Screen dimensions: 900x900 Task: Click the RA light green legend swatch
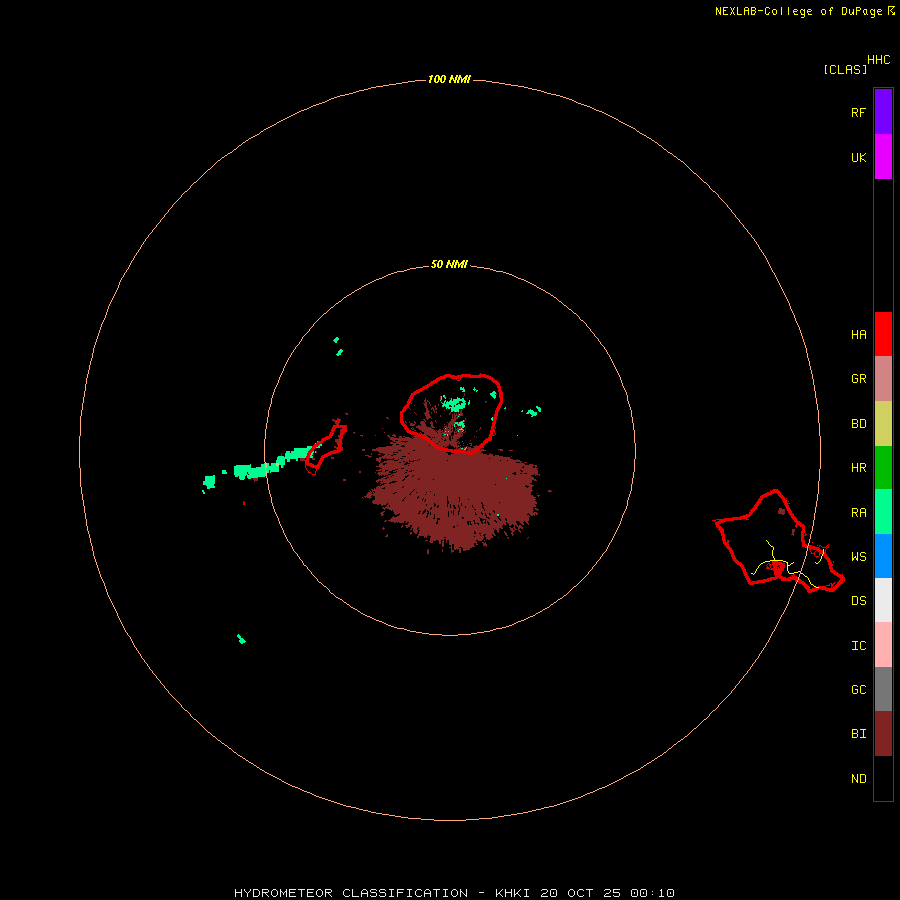tap(883, 512)
